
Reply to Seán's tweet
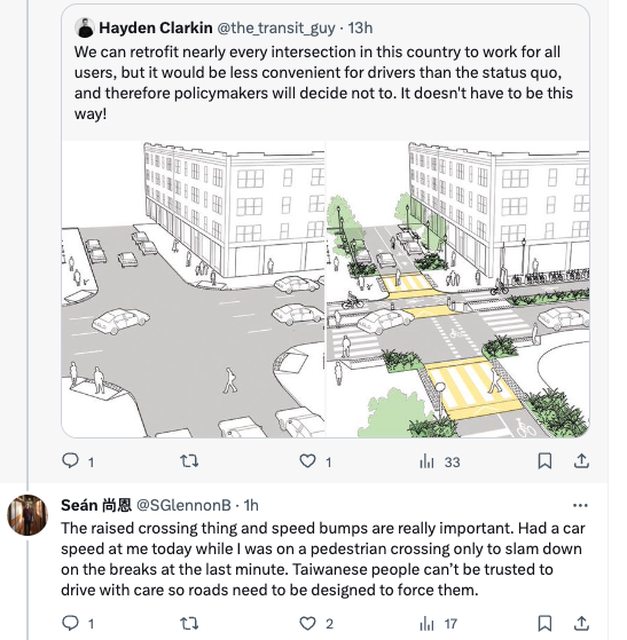pyautogui.click(x=71, y=623)
